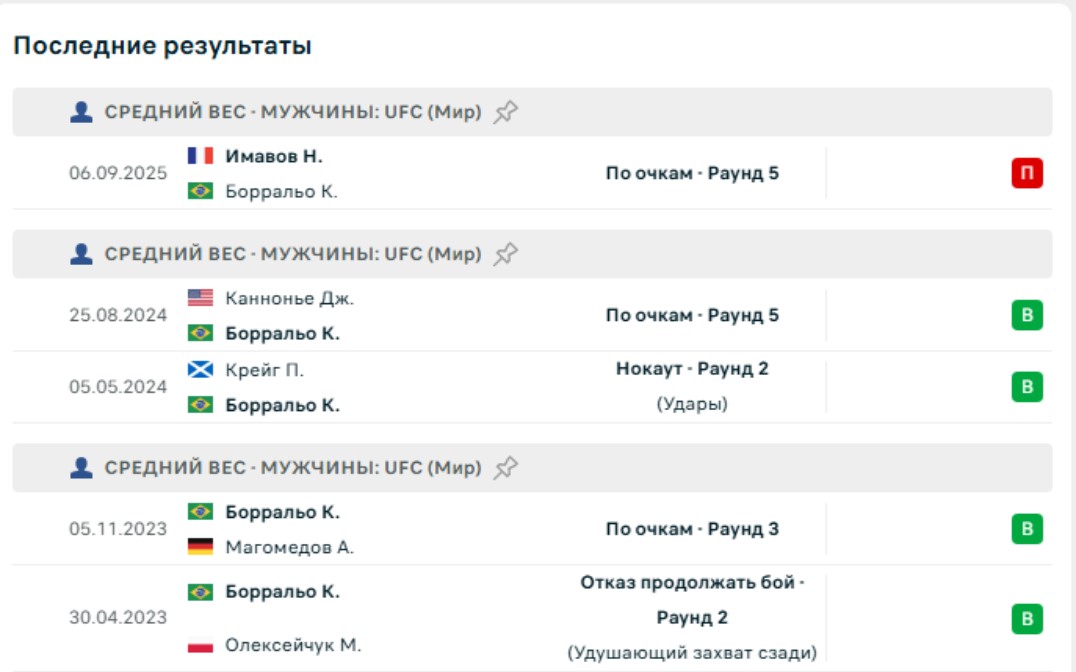The height and width of the screenshot is (672, 1076).
Task: Open fighter Имавов Н. profile
Action: point(274,156)
